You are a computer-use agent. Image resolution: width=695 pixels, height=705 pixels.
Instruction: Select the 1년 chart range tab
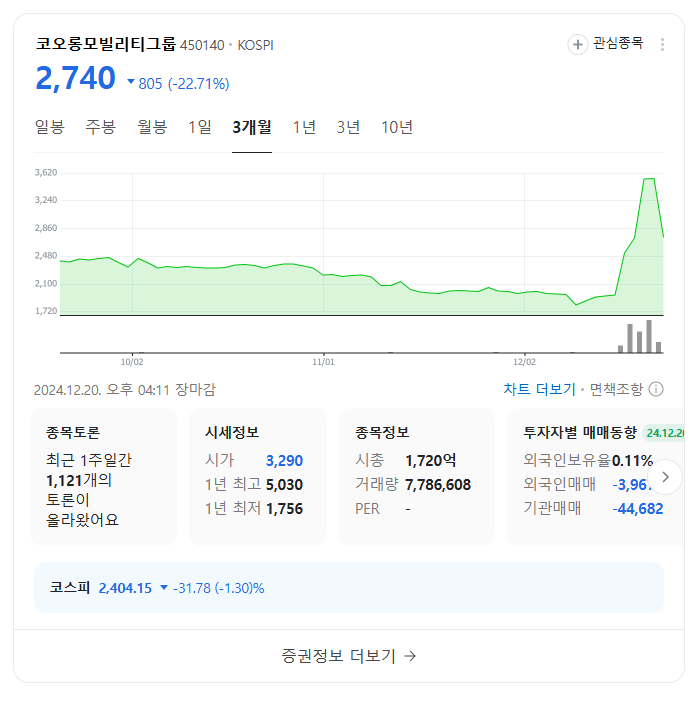pyautogui.click(x=304, y=127)
